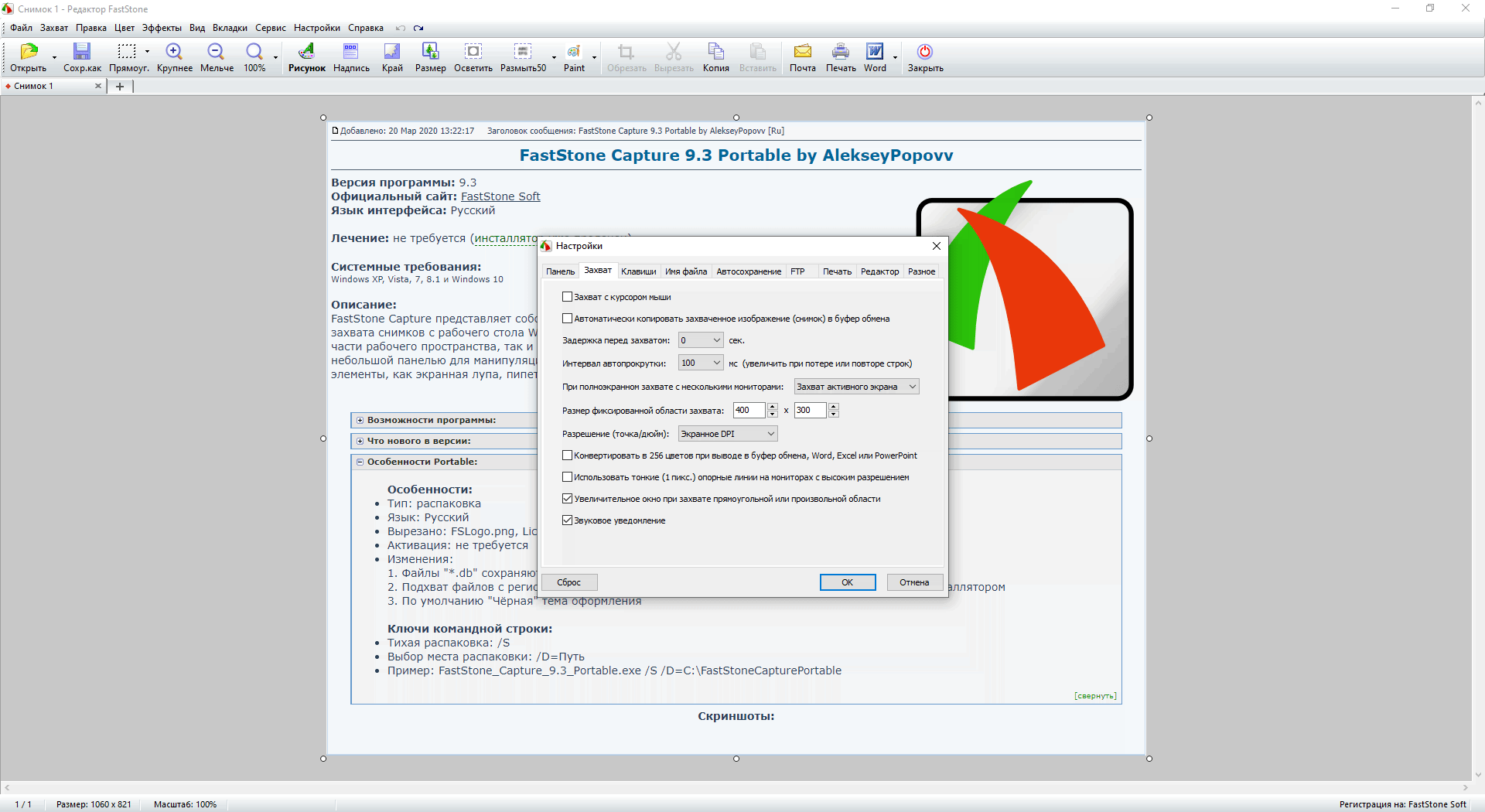Open Захват активного экрана monitor dropdown
This screenshot has height=812, width=1485.
857,387
